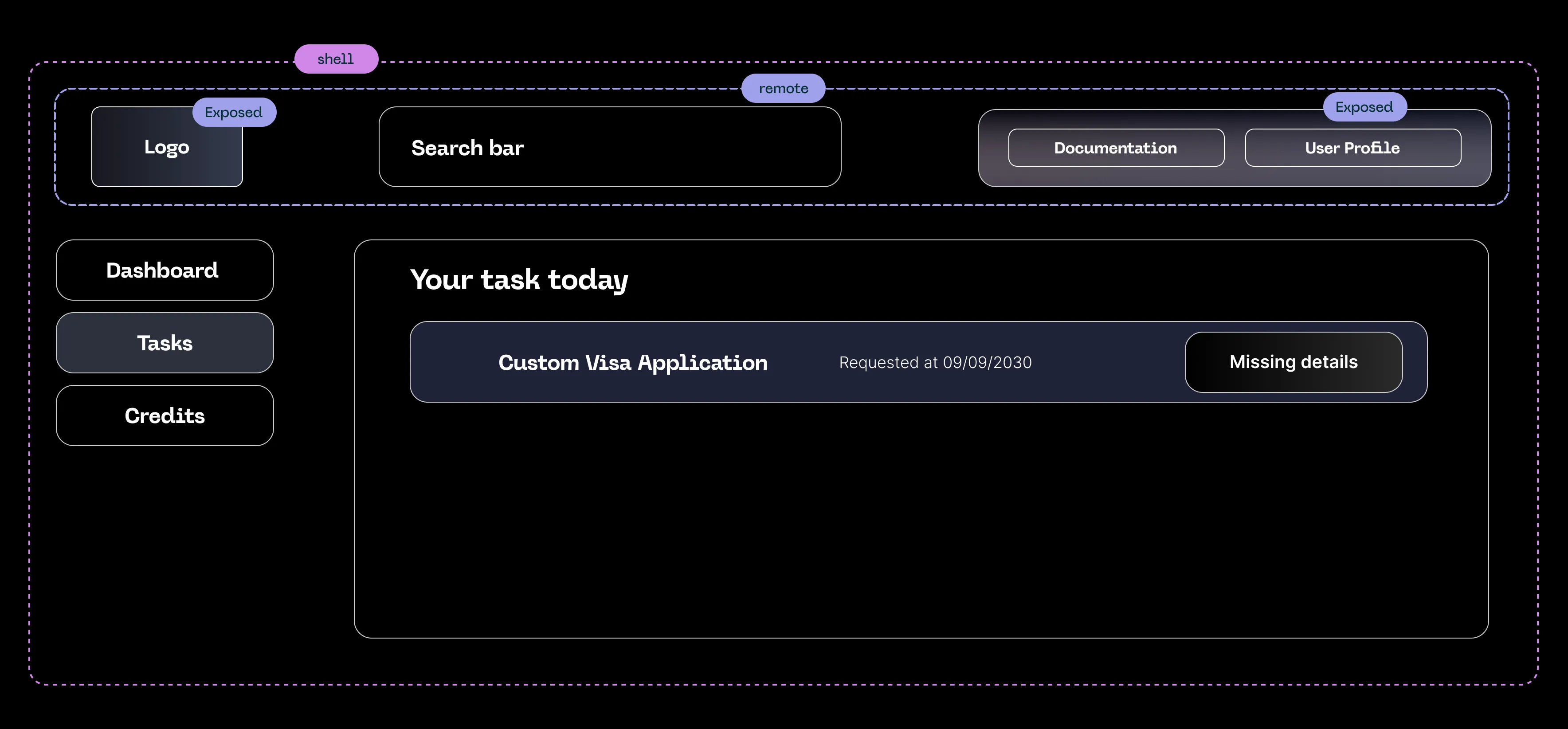Click header space right of Search bar

[910, 148]
